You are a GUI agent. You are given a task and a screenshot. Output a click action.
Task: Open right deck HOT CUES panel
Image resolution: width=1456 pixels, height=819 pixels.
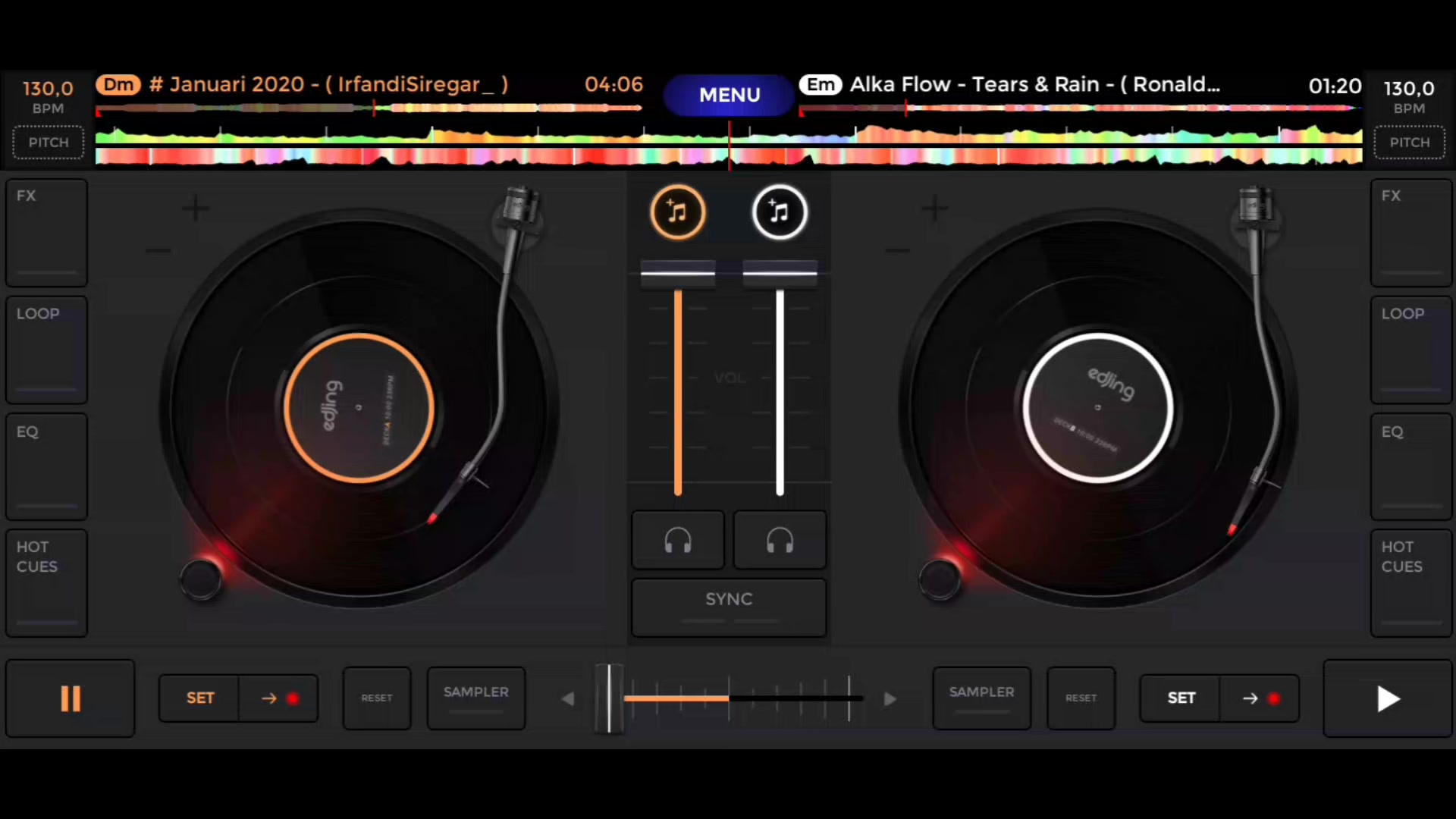tap(1411, 583)
